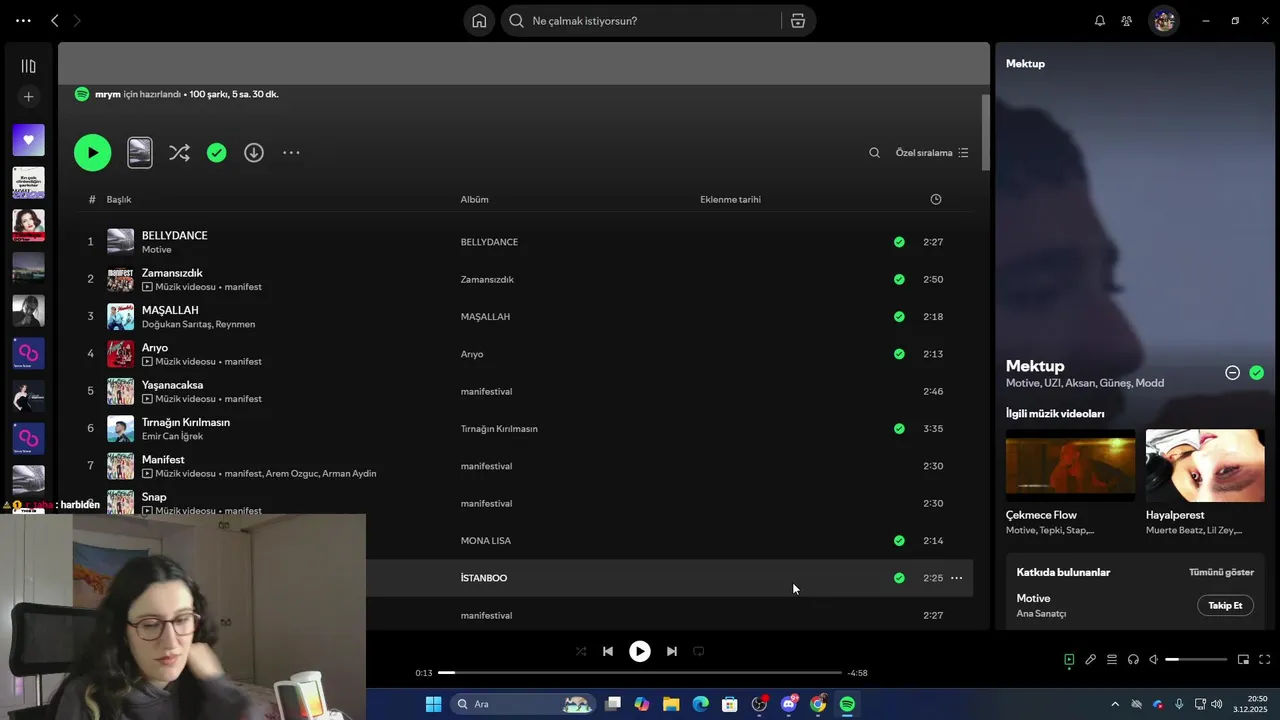Screen dimensions: 1280x720
Task: Select the BELLYDANCE track title
Action: coord(175,235)
